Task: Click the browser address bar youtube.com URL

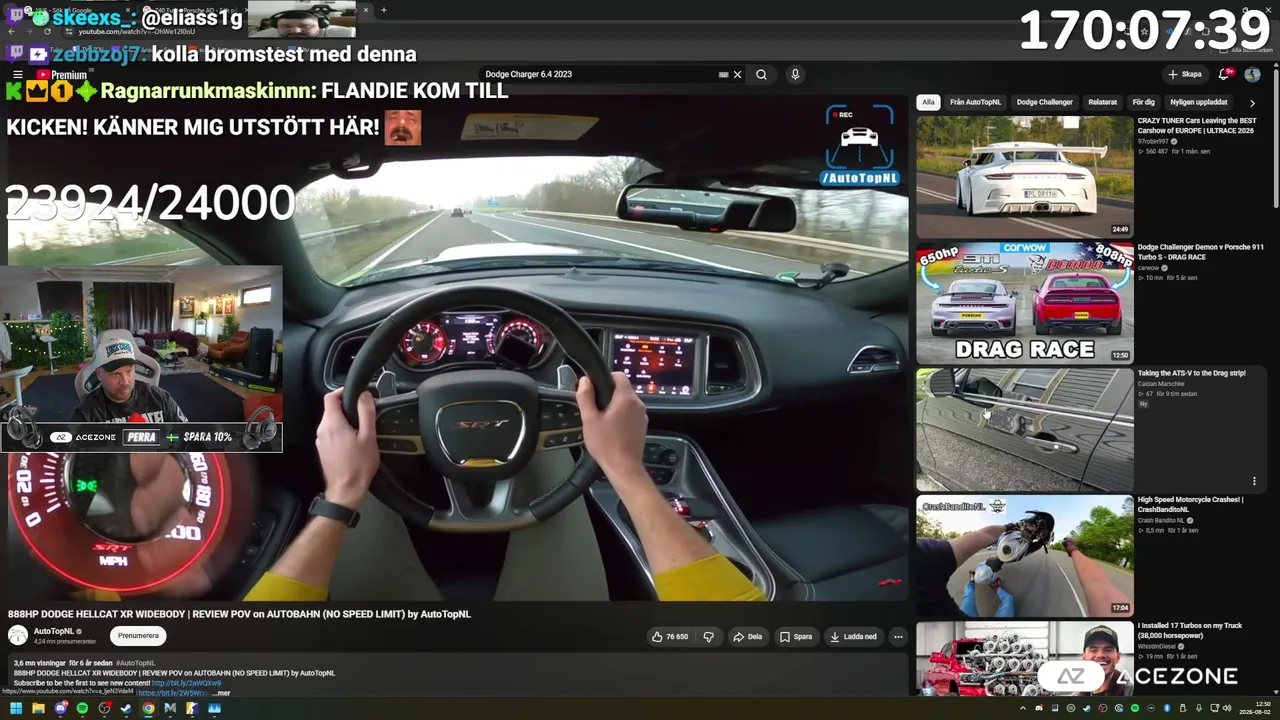Action: click(137, 32)
